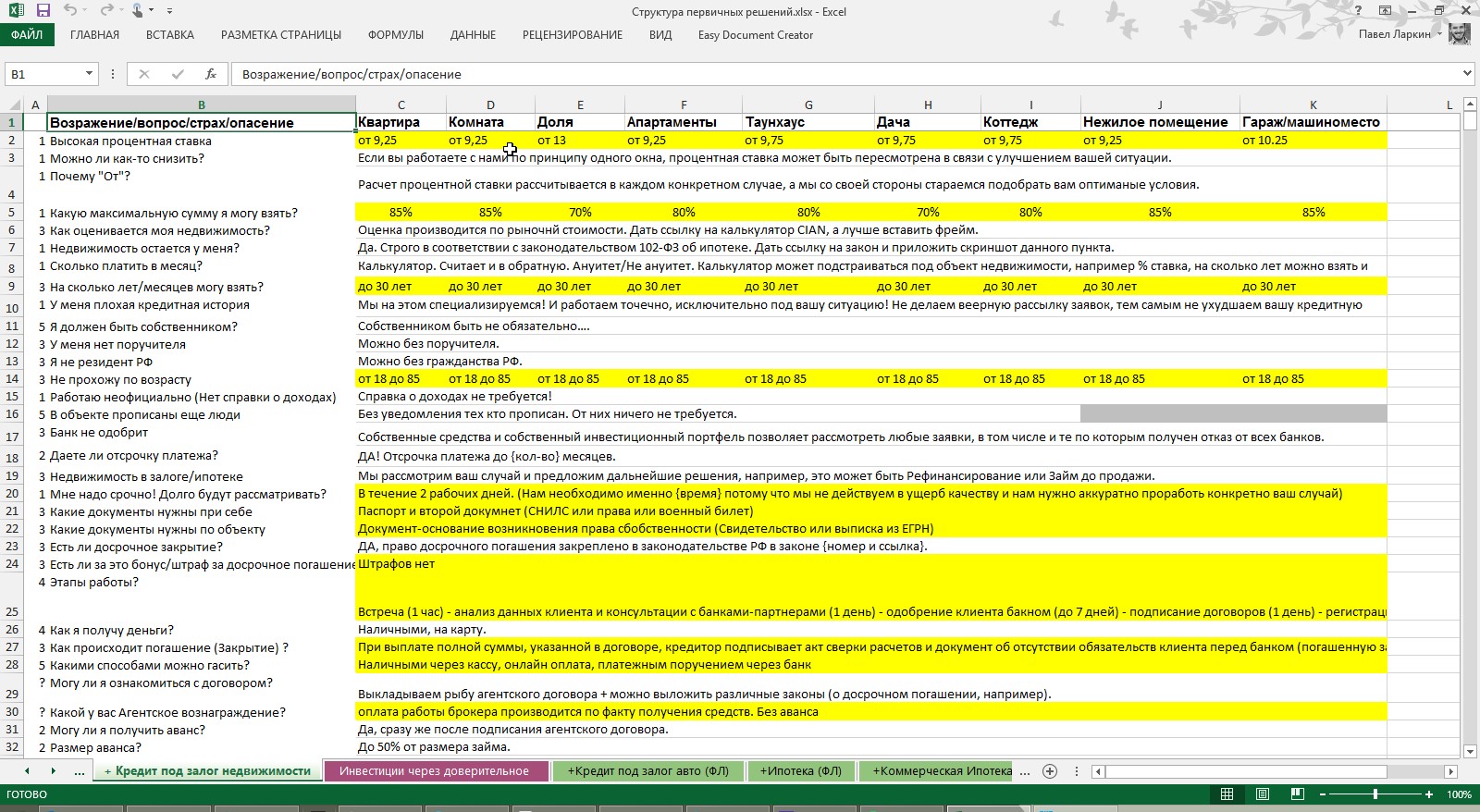This screenshot has height=812, width=1480.
Task: Expand the formula bar chevron
Action: 1467,73
